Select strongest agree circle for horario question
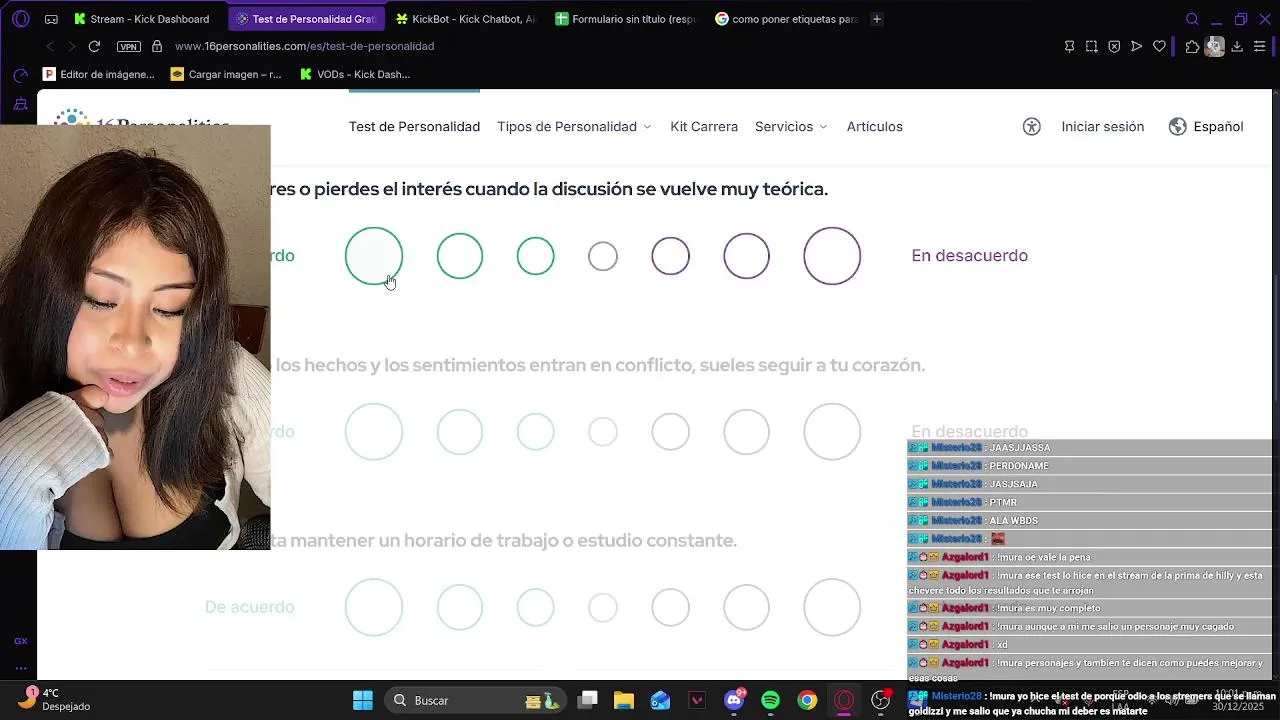Screen dimensions: 1280x720 click(374, 607)
